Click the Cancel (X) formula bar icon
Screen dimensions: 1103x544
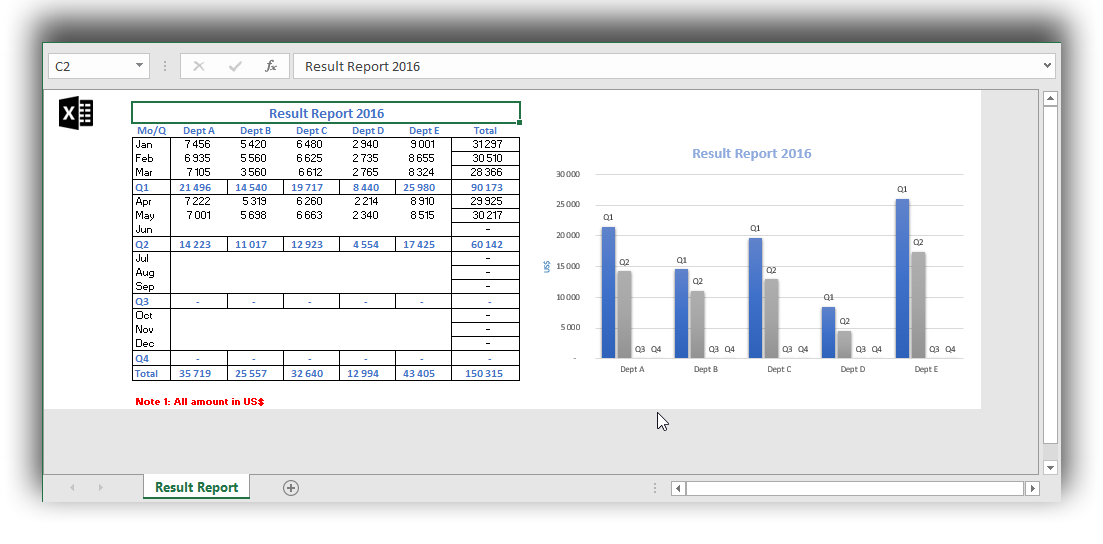[x=199, y=66]
